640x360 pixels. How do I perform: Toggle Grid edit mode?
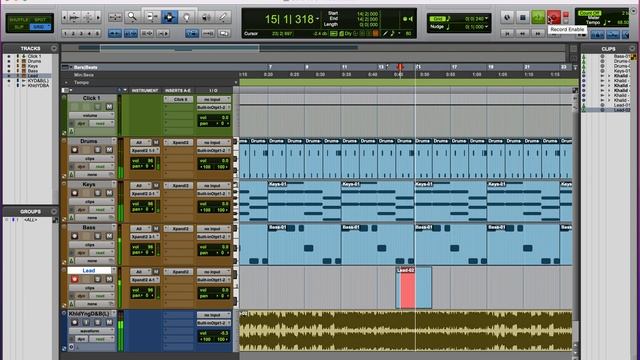[40, 27]
